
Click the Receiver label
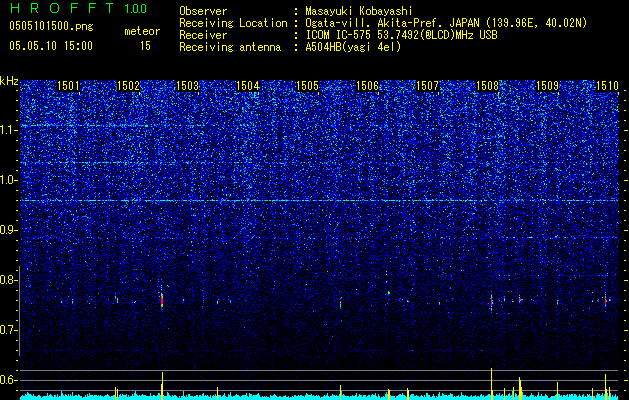pos(203,35)
